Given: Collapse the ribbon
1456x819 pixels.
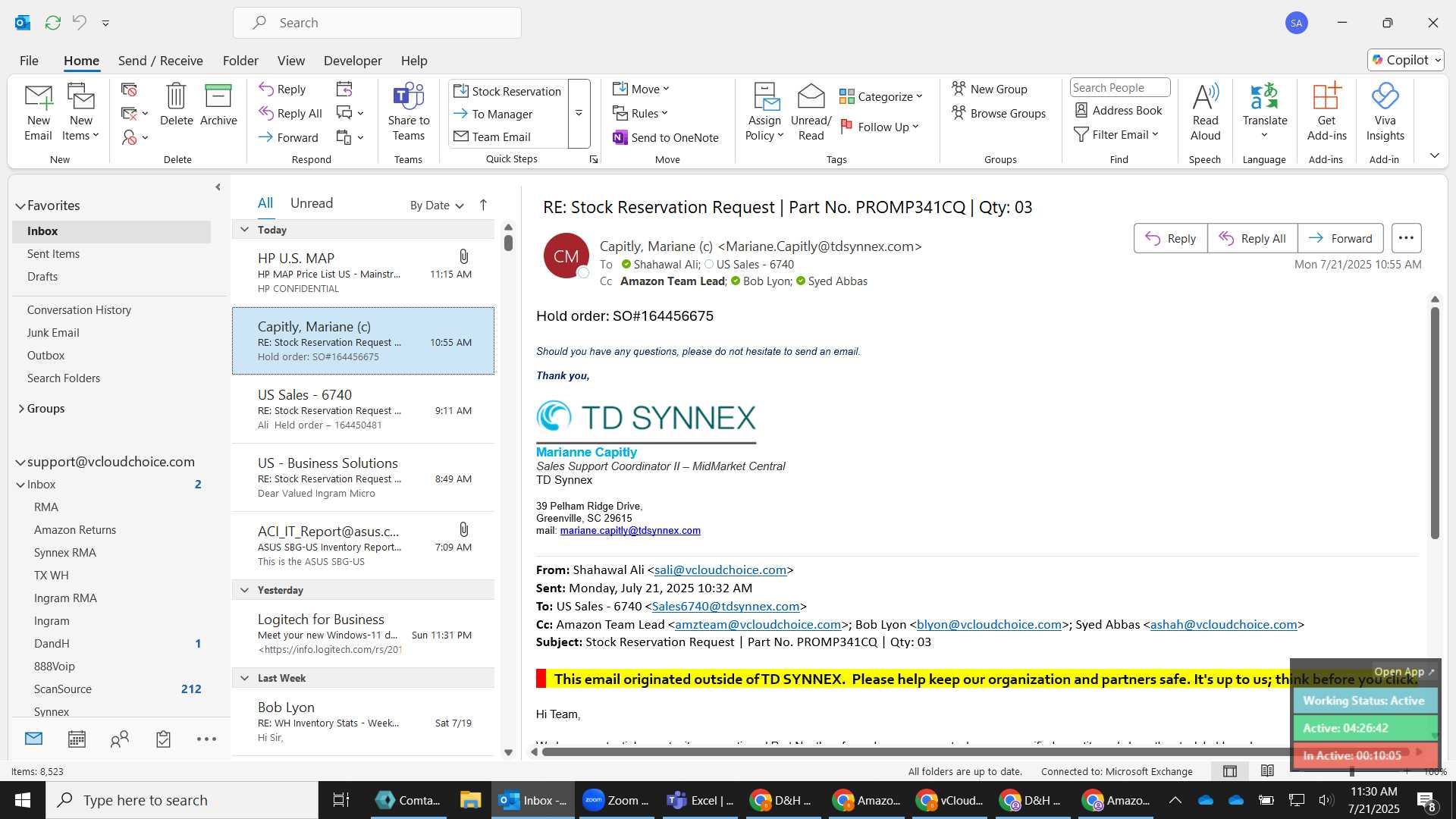Looking at the screenshot, I should [1434, 155].
